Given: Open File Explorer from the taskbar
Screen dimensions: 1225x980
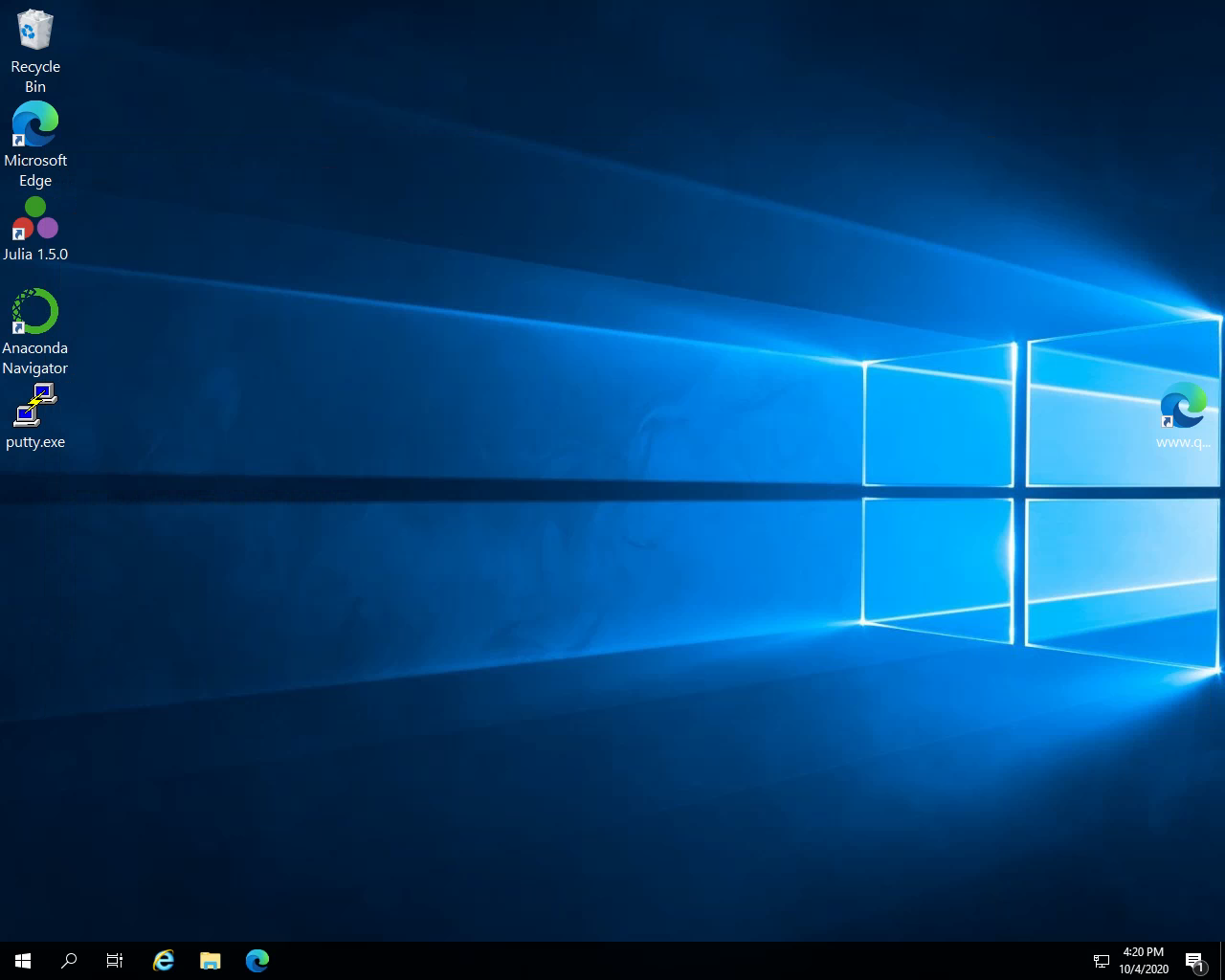Looking at the screenshot, I should [x=210, y=961].
